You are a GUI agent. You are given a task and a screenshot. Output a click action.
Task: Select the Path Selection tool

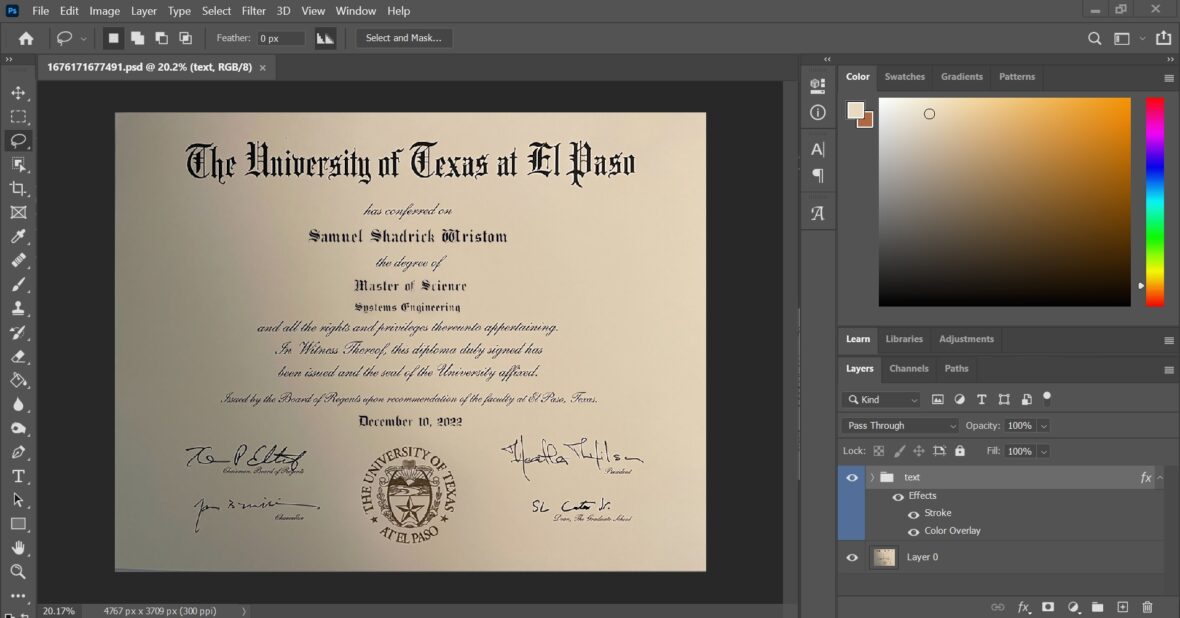coord(18,501)
